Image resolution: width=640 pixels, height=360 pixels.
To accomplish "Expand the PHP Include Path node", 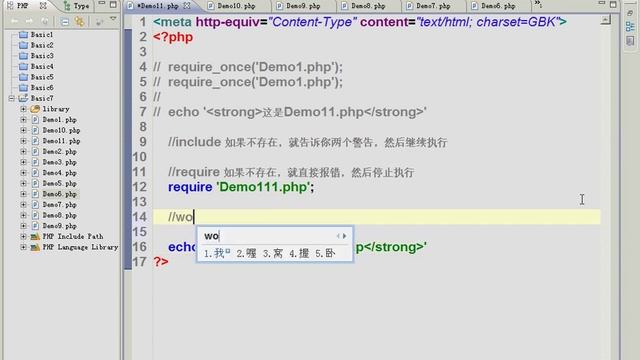I will tap(23, 236).
